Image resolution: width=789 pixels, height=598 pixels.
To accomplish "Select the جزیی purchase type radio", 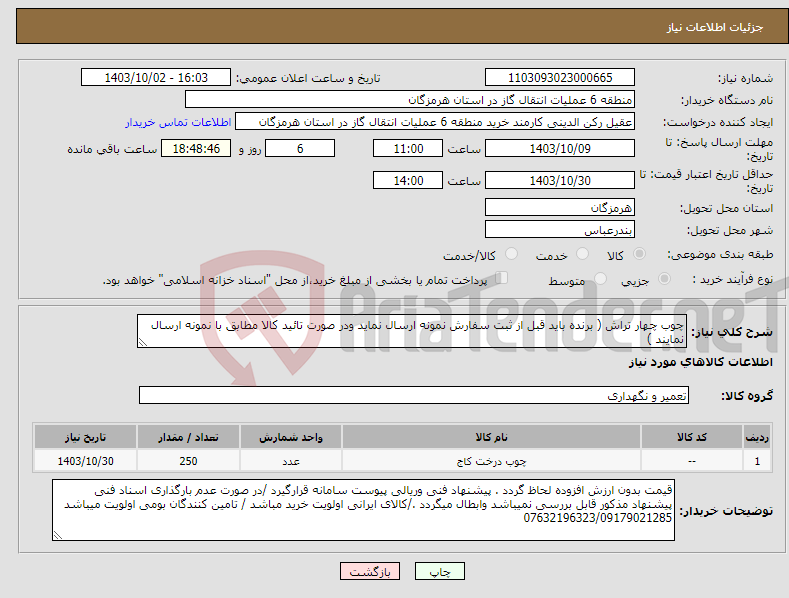I will (x=664, y=279).
